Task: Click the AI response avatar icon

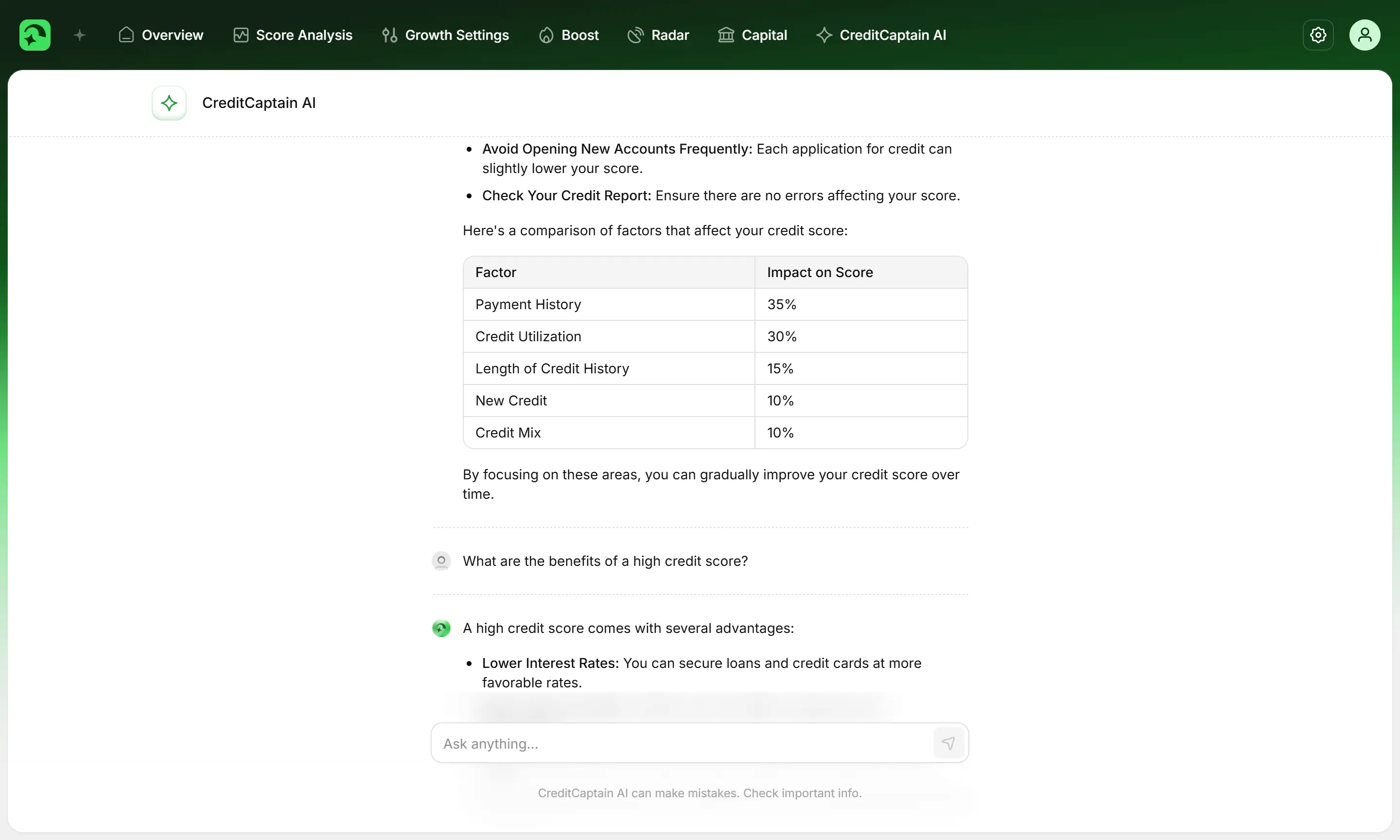Action: pos(441,629)
